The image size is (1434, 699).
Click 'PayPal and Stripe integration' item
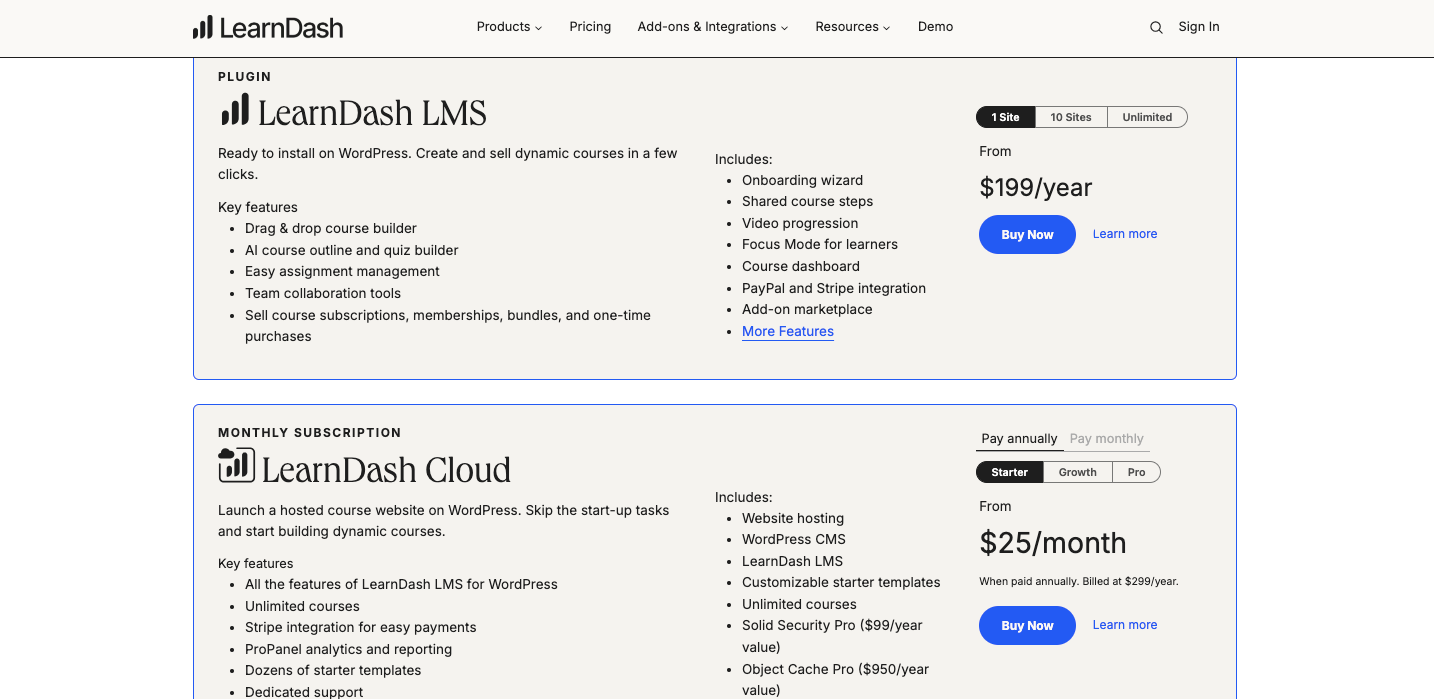coord(834,288)
